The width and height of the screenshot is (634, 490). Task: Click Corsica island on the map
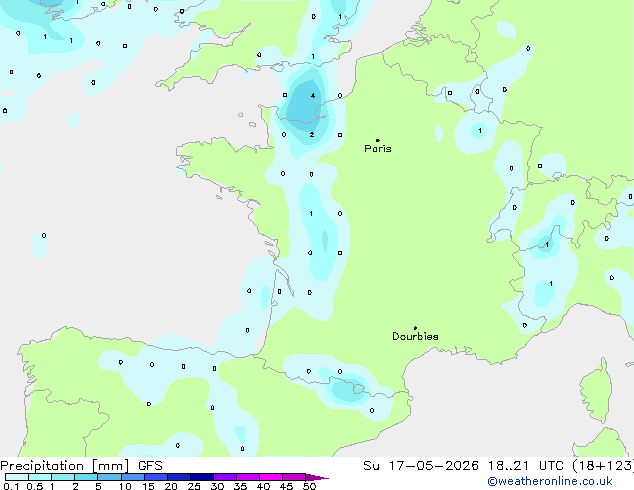click(596, 390)
